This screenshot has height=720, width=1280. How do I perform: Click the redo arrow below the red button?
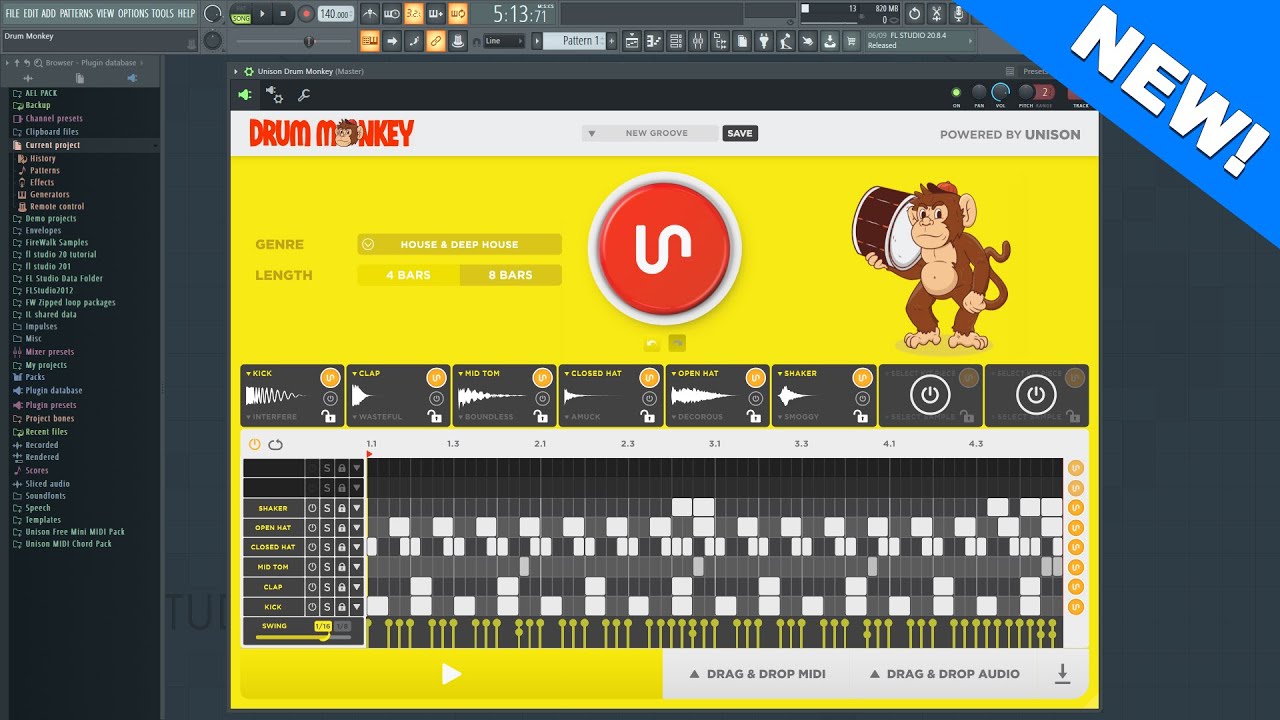pos(677,343)
